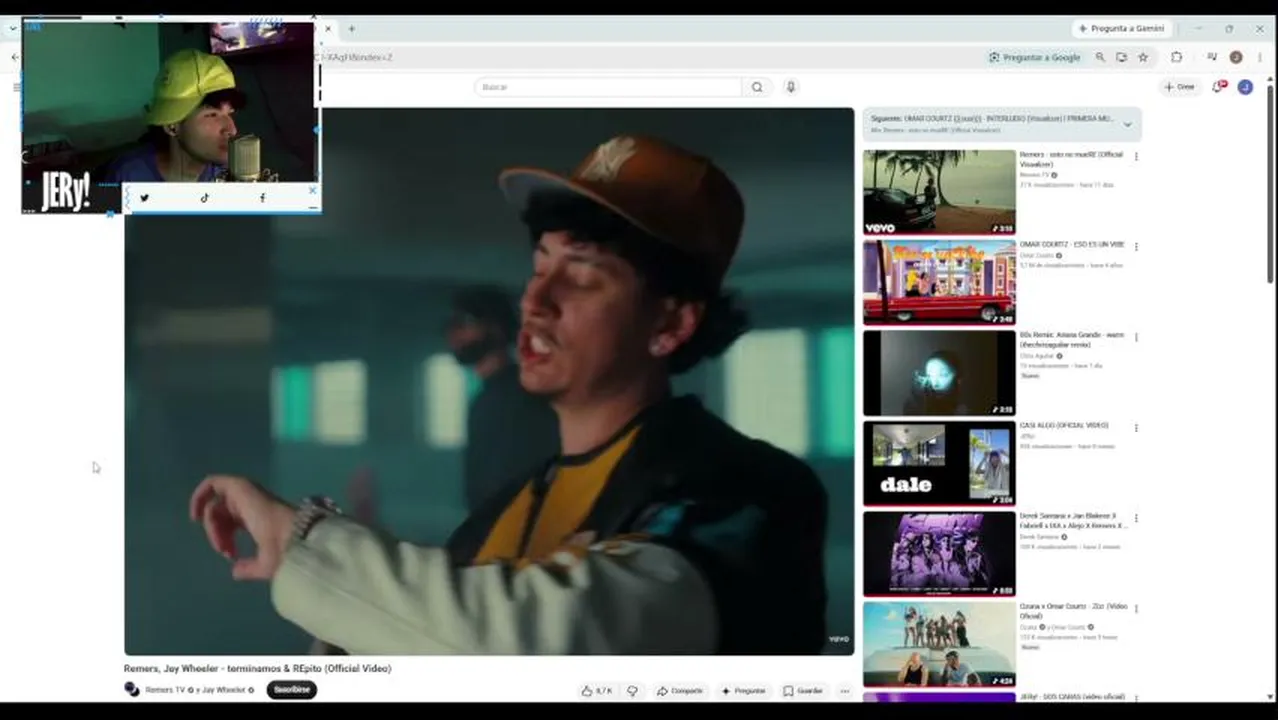Dislike the video with thumbs down

(x=632, y=691)
